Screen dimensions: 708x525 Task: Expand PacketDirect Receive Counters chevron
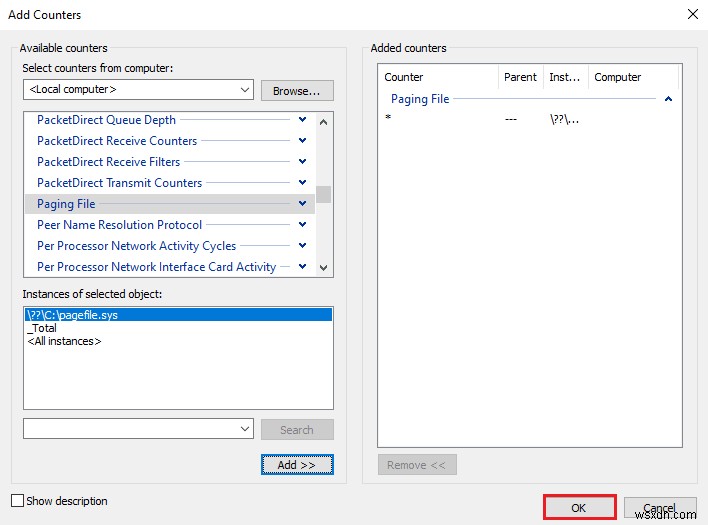302,141
